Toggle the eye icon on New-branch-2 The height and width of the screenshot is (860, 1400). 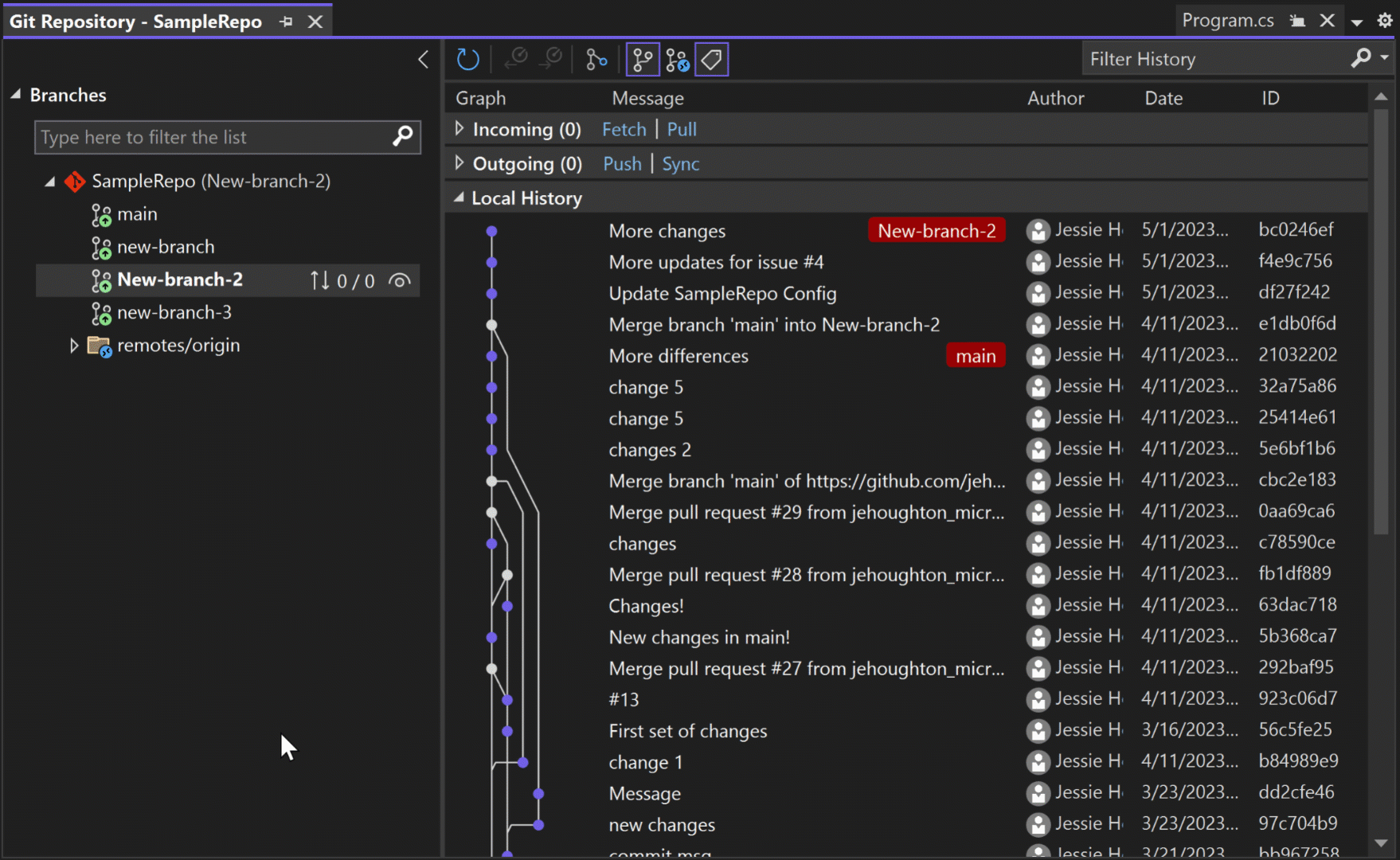400,280
